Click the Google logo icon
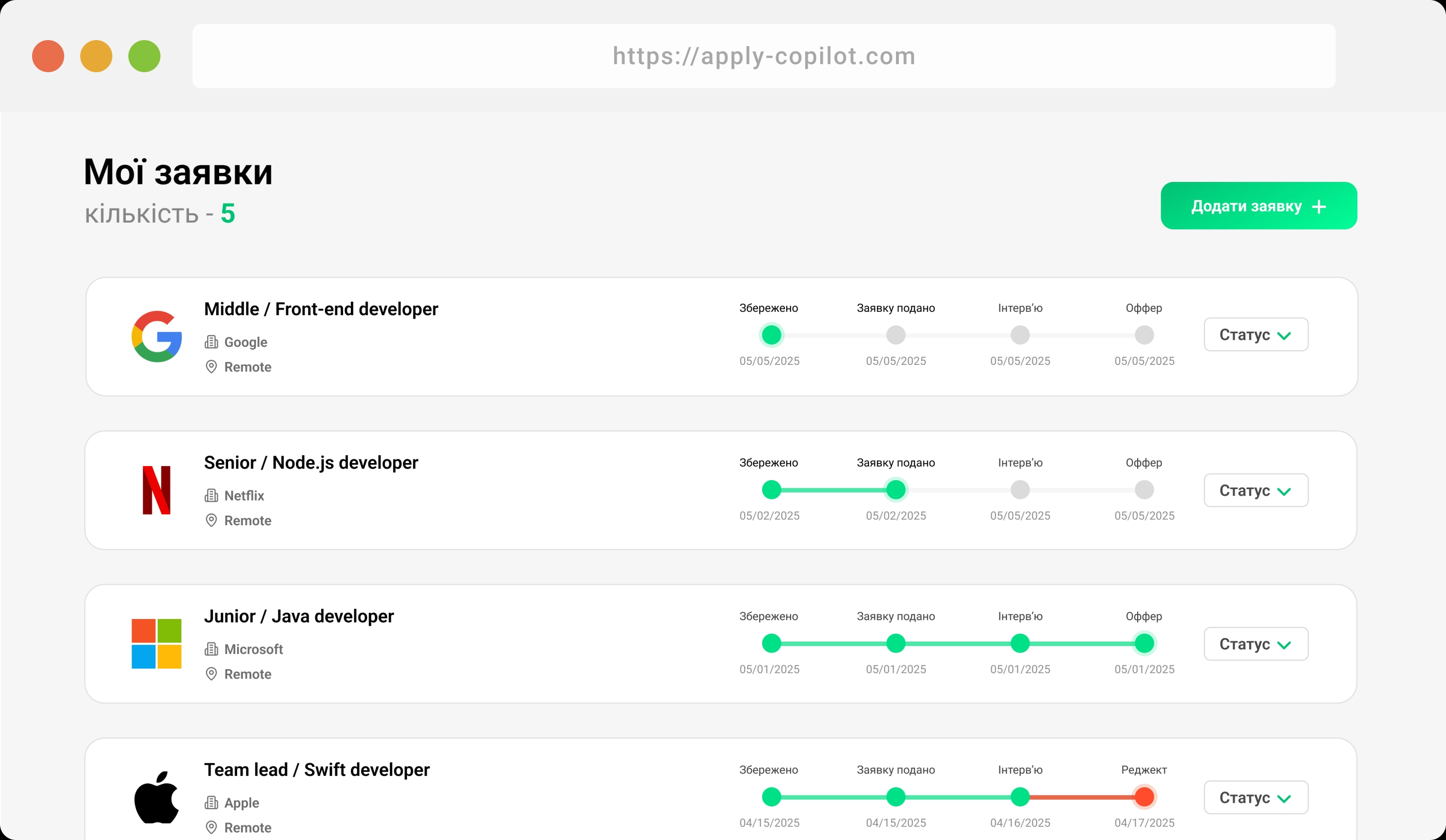This screenshot has width=1446, height=840. pyautogui.click(x=156, y=336)
